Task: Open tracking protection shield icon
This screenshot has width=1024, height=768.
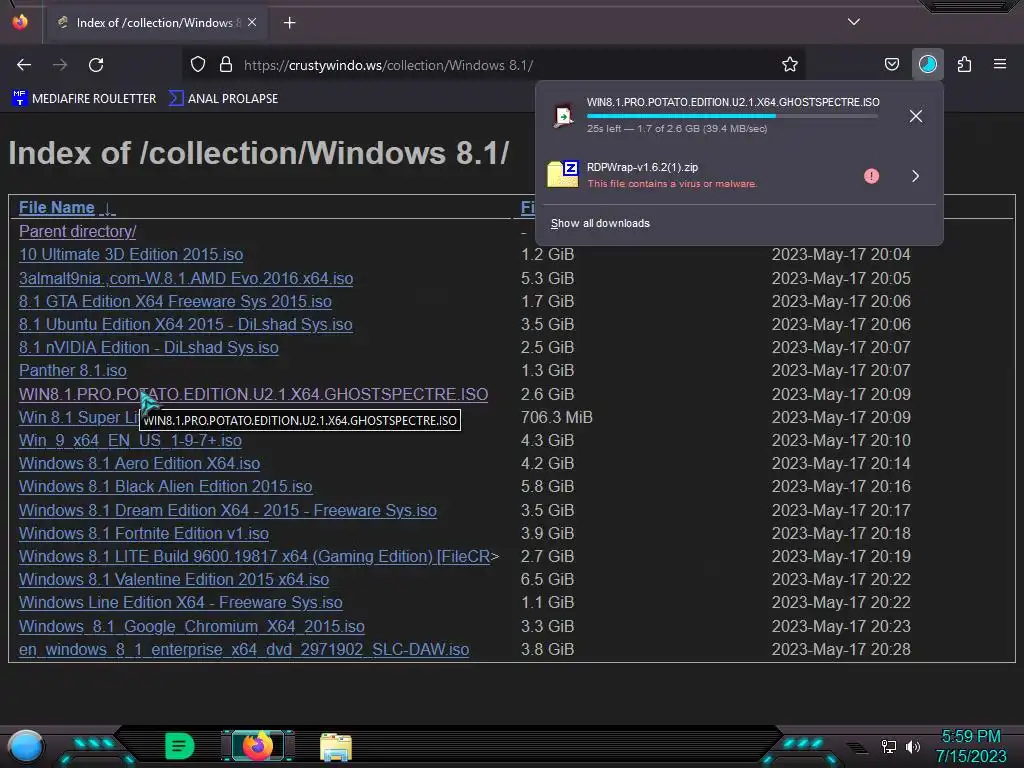Action: (198, 65)
